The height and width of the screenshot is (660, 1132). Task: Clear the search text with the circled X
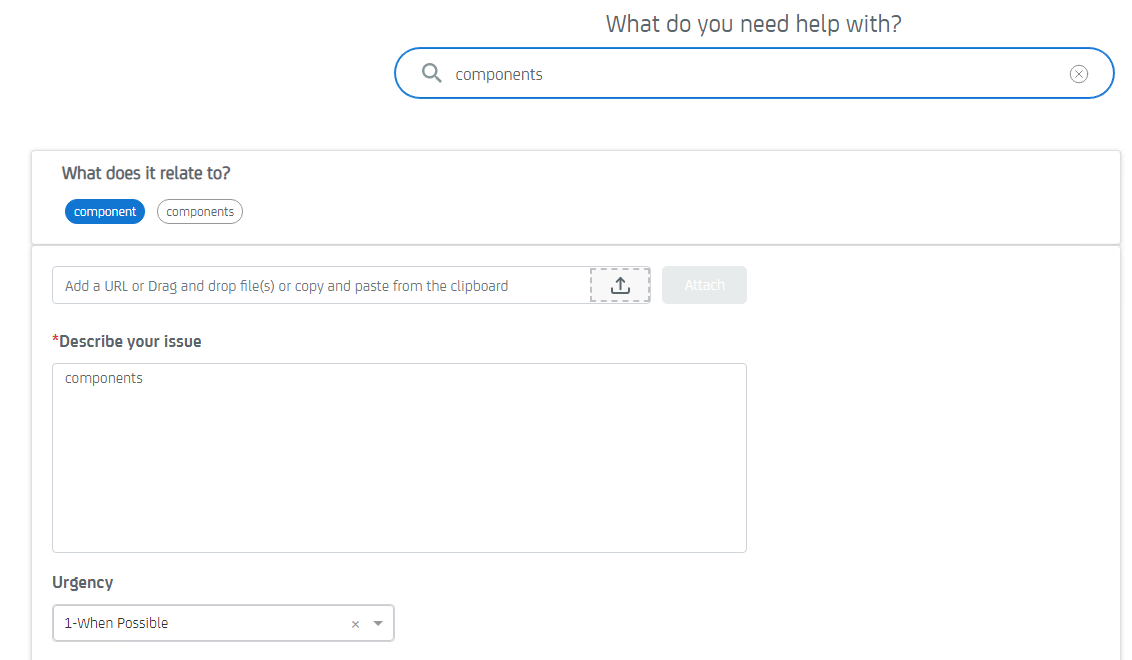coord(1079,74)
